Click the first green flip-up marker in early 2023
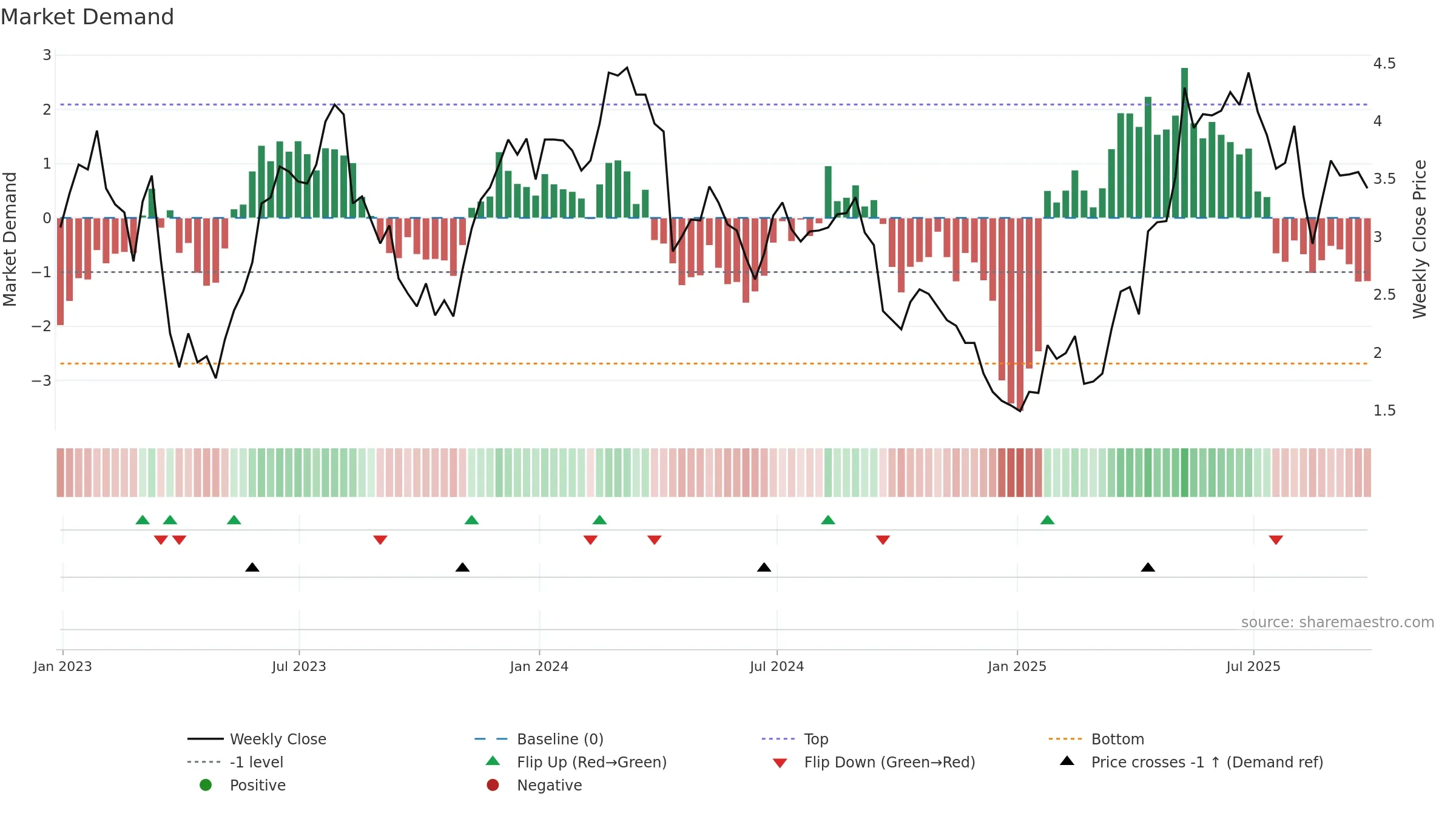Screen dimensions: 1456x819 coord(143,520)
